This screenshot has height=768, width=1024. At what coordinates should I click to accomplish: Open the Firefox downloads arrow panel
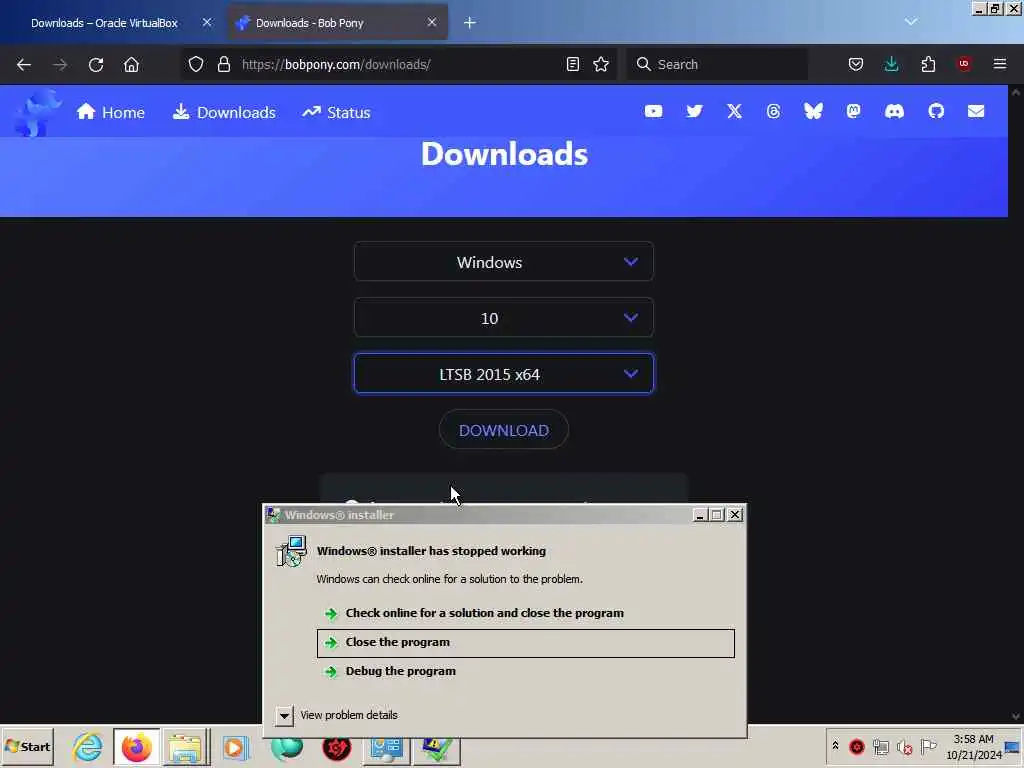coord(891,64)
